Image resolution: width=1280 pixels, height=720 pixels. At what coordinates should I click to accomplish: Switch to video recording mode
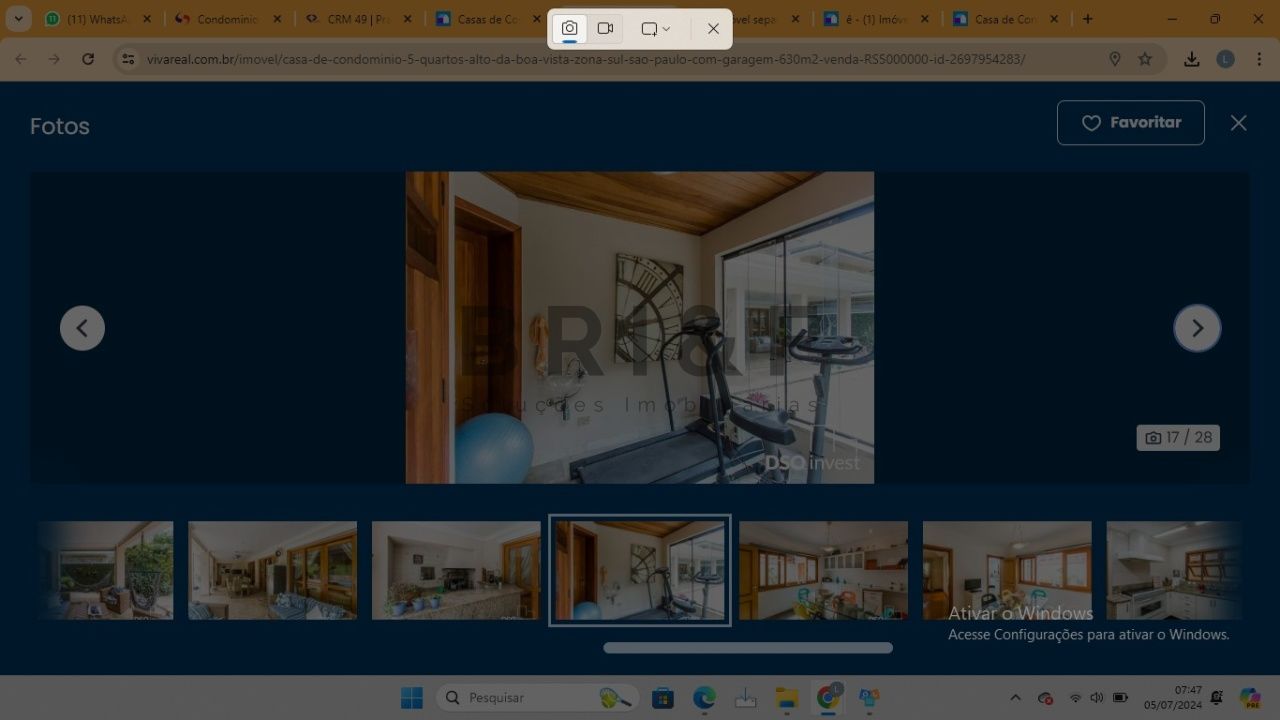[605, 29]
